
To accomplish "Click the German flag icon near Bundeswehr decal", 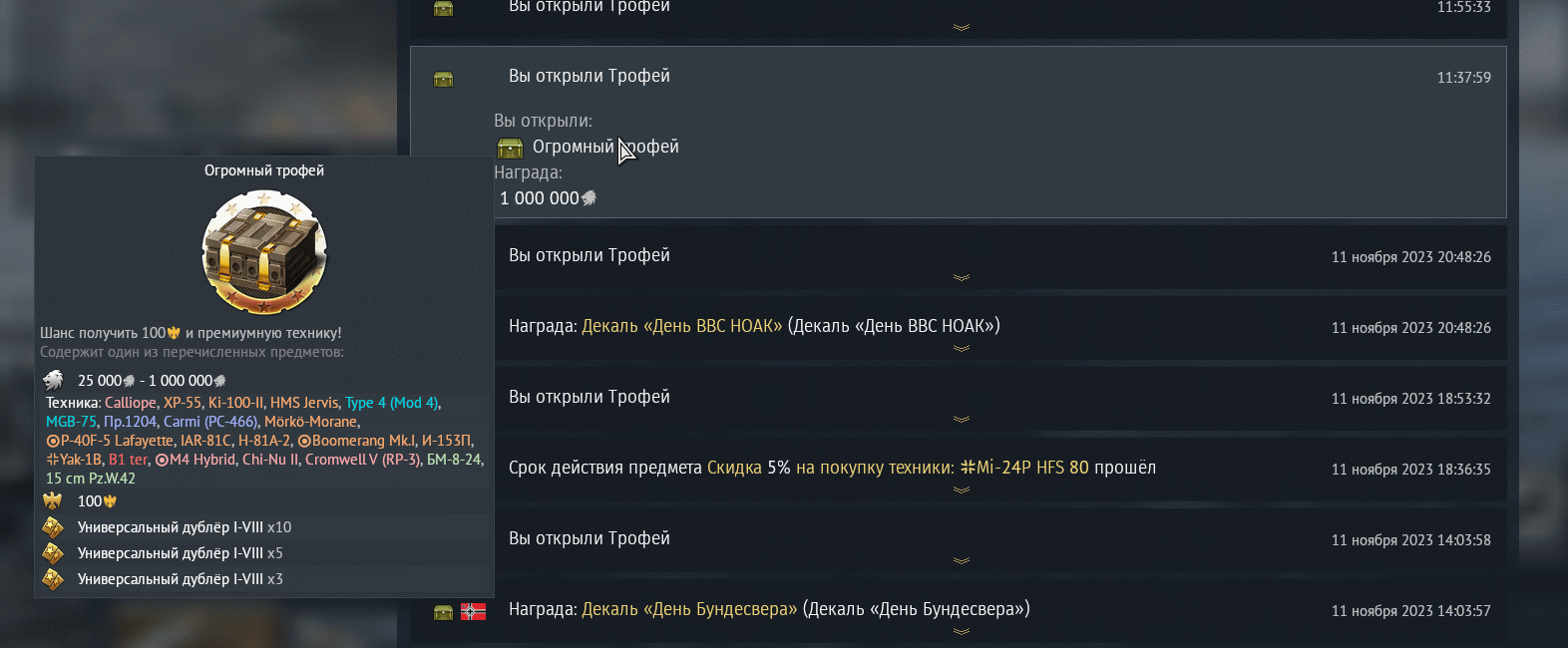I will pos(473,611).
